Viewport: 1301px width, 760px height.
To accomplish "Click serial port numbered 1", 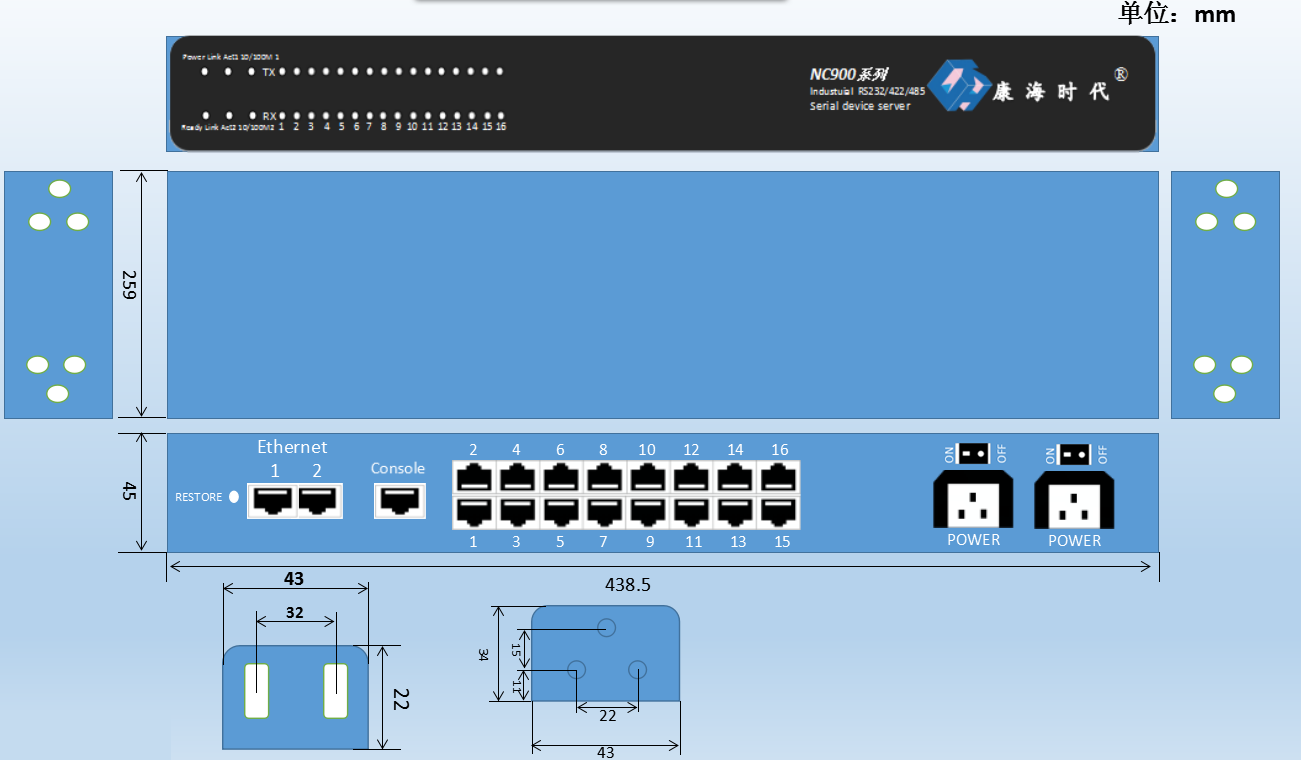I will coord(474,513).
